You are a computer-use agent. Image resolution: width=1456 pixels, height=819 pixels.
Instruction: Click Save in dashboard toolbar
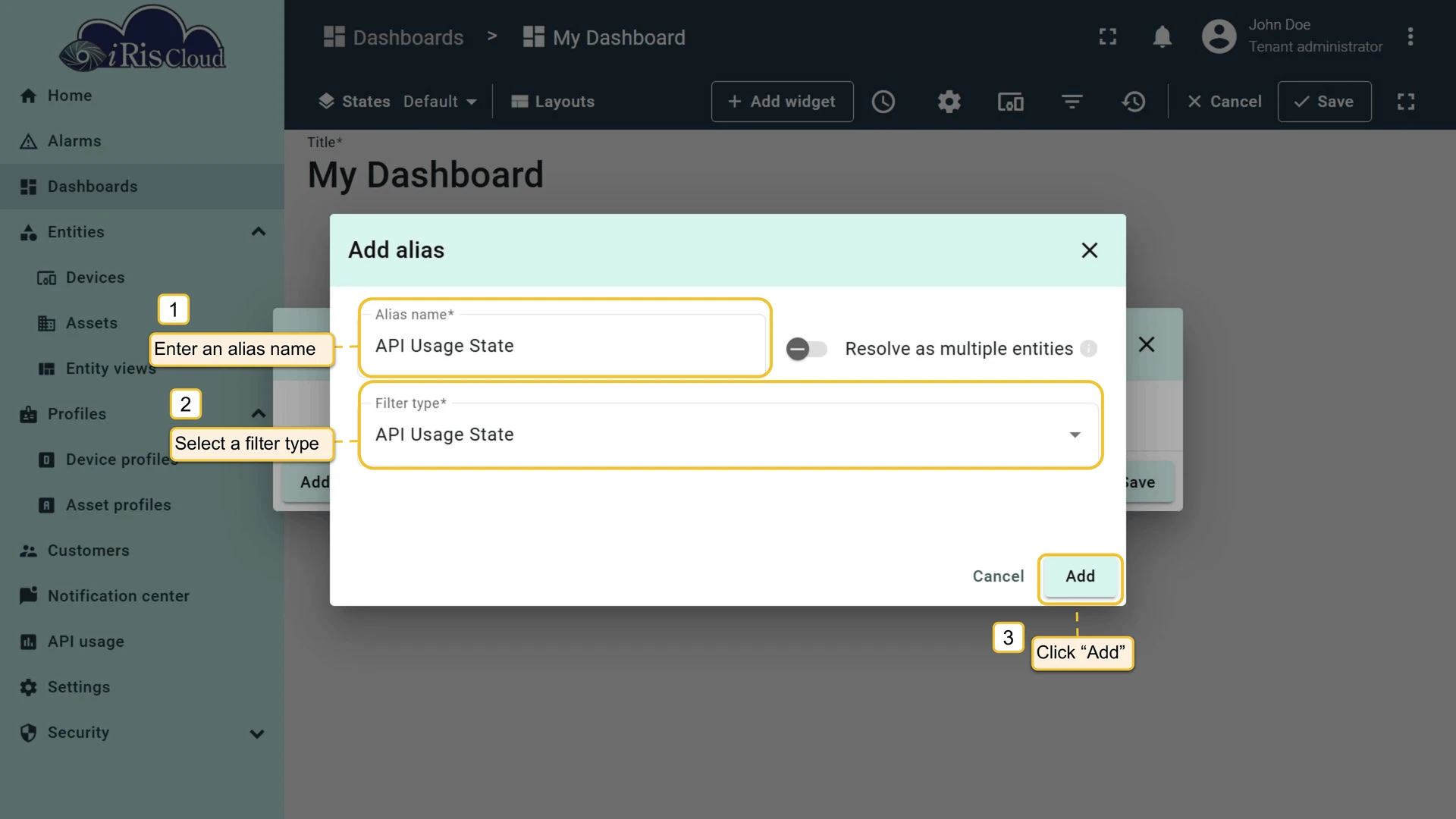click(x=1324, y=102)
